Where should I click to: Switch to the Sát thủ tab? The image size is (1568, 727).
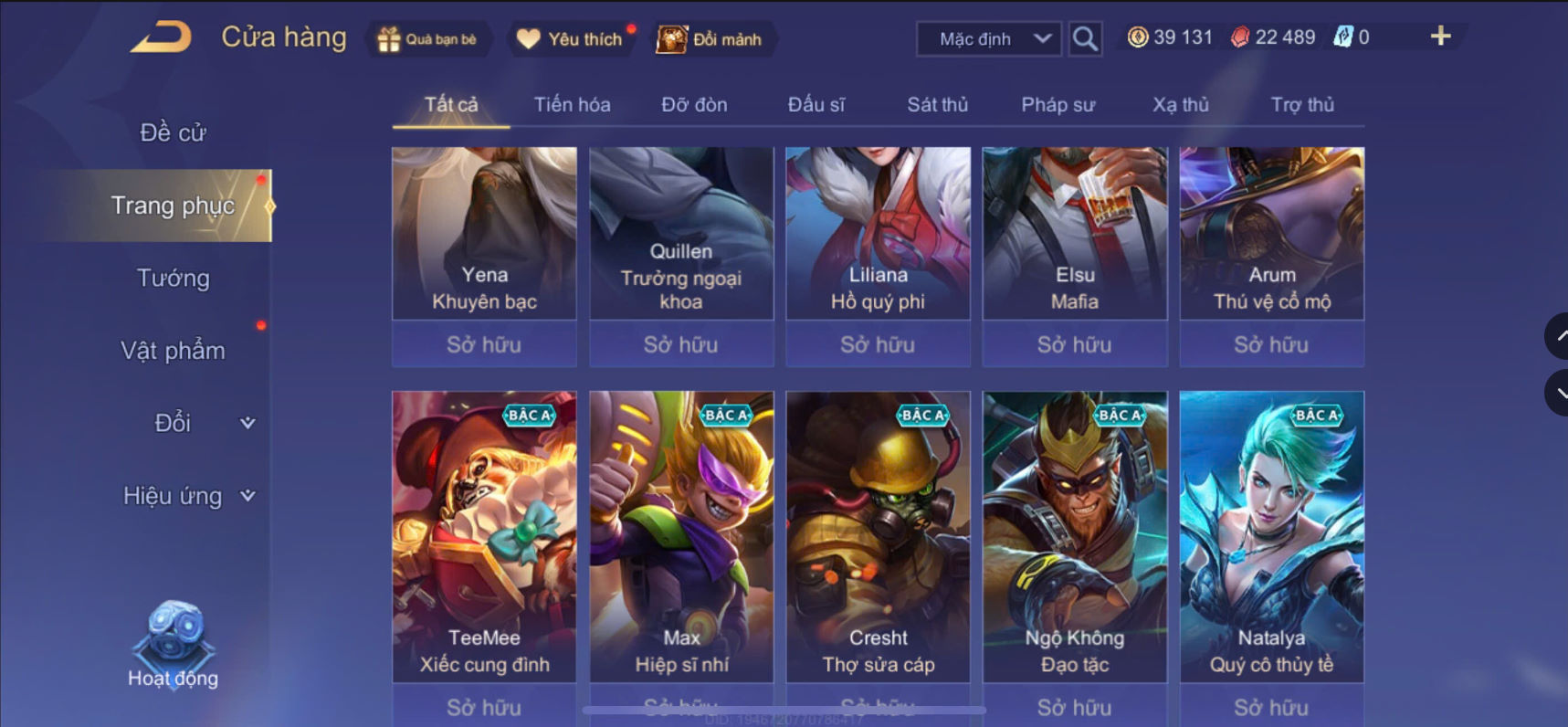937,105
